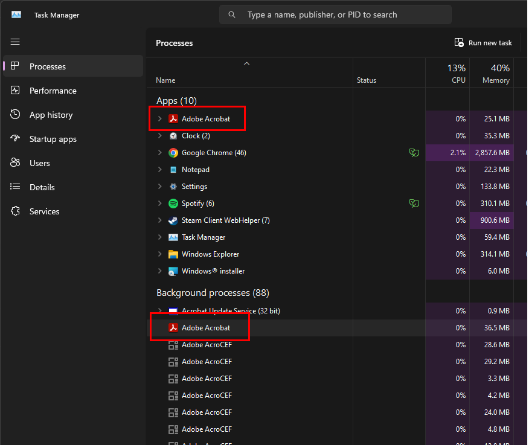Expand the Spotify (6) group
The height and width of the screenshot is (445, 528).
pyautogui.click(x=160, y=203)
